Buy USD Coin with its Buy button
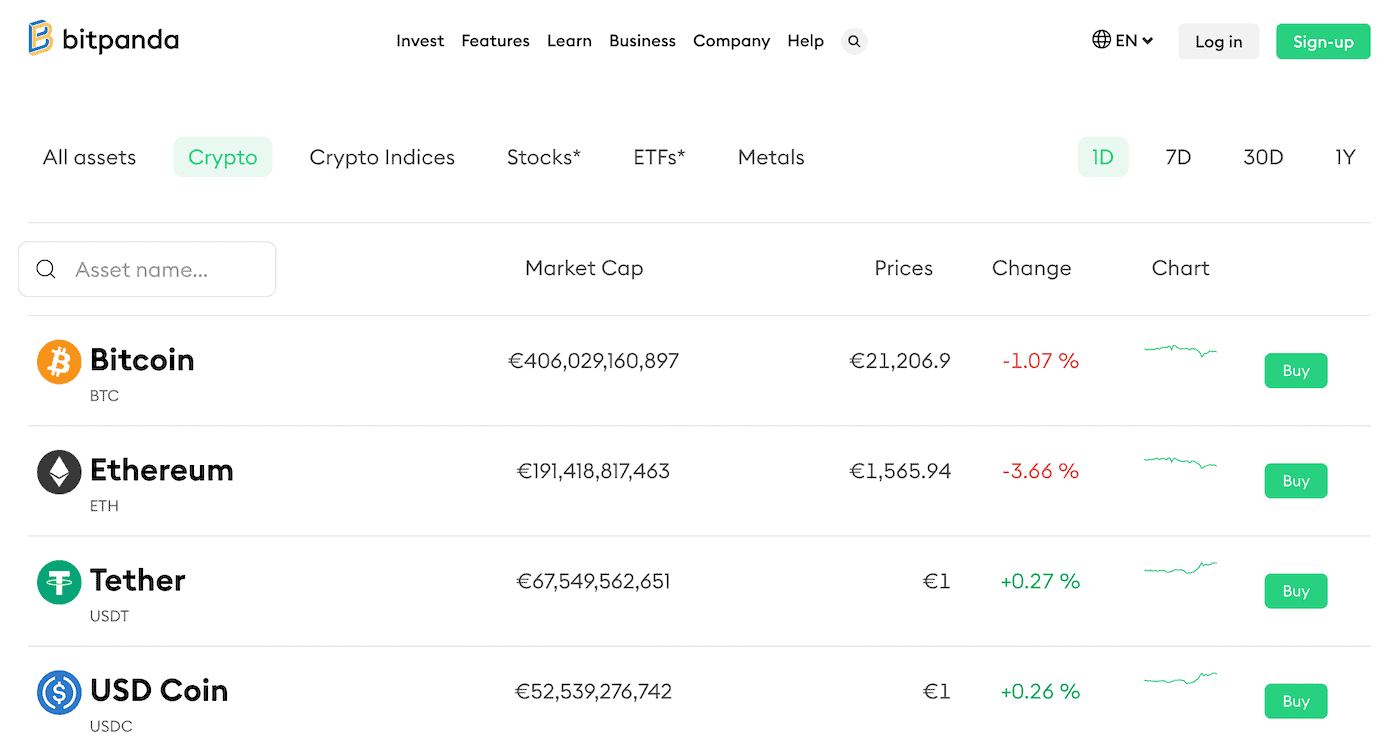 coord(1296,701)
